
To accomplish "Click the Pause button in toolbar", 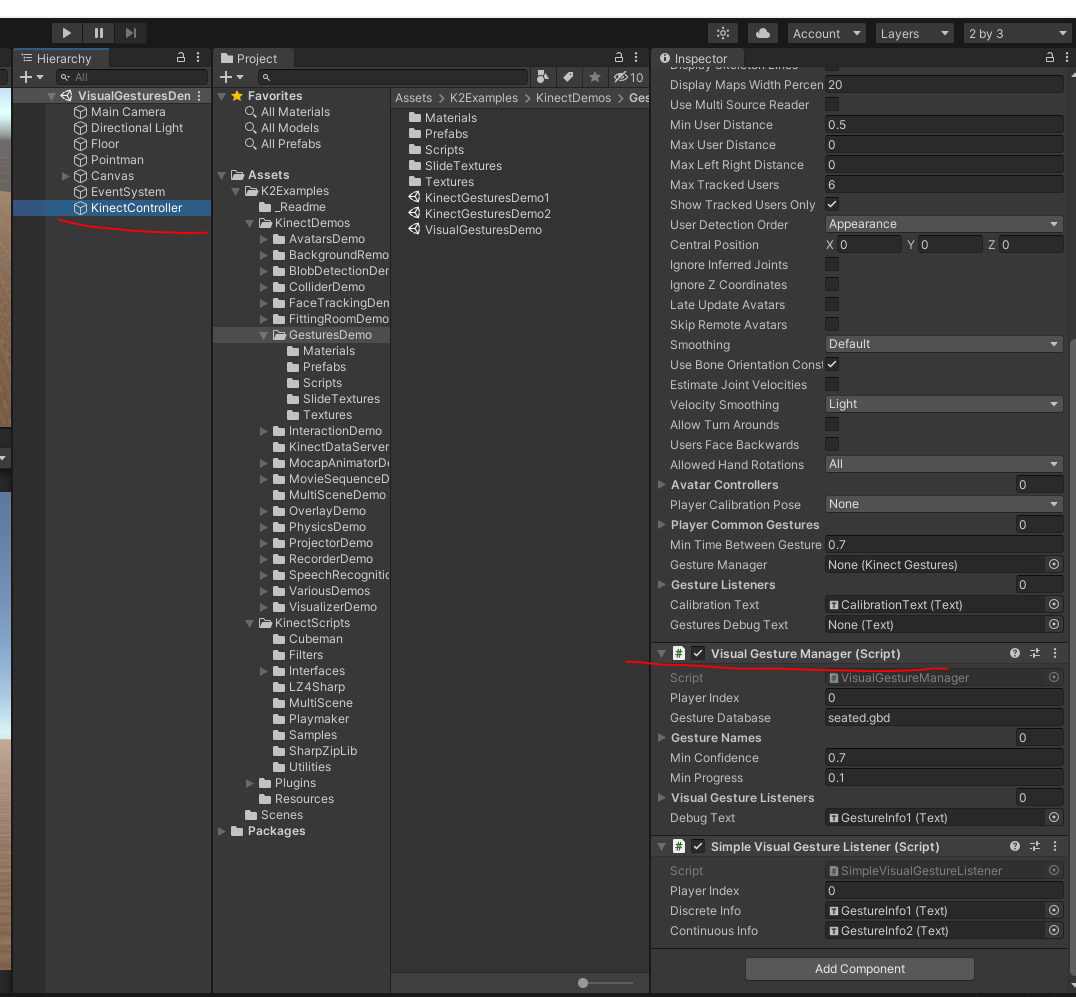I will click(99, 33).
